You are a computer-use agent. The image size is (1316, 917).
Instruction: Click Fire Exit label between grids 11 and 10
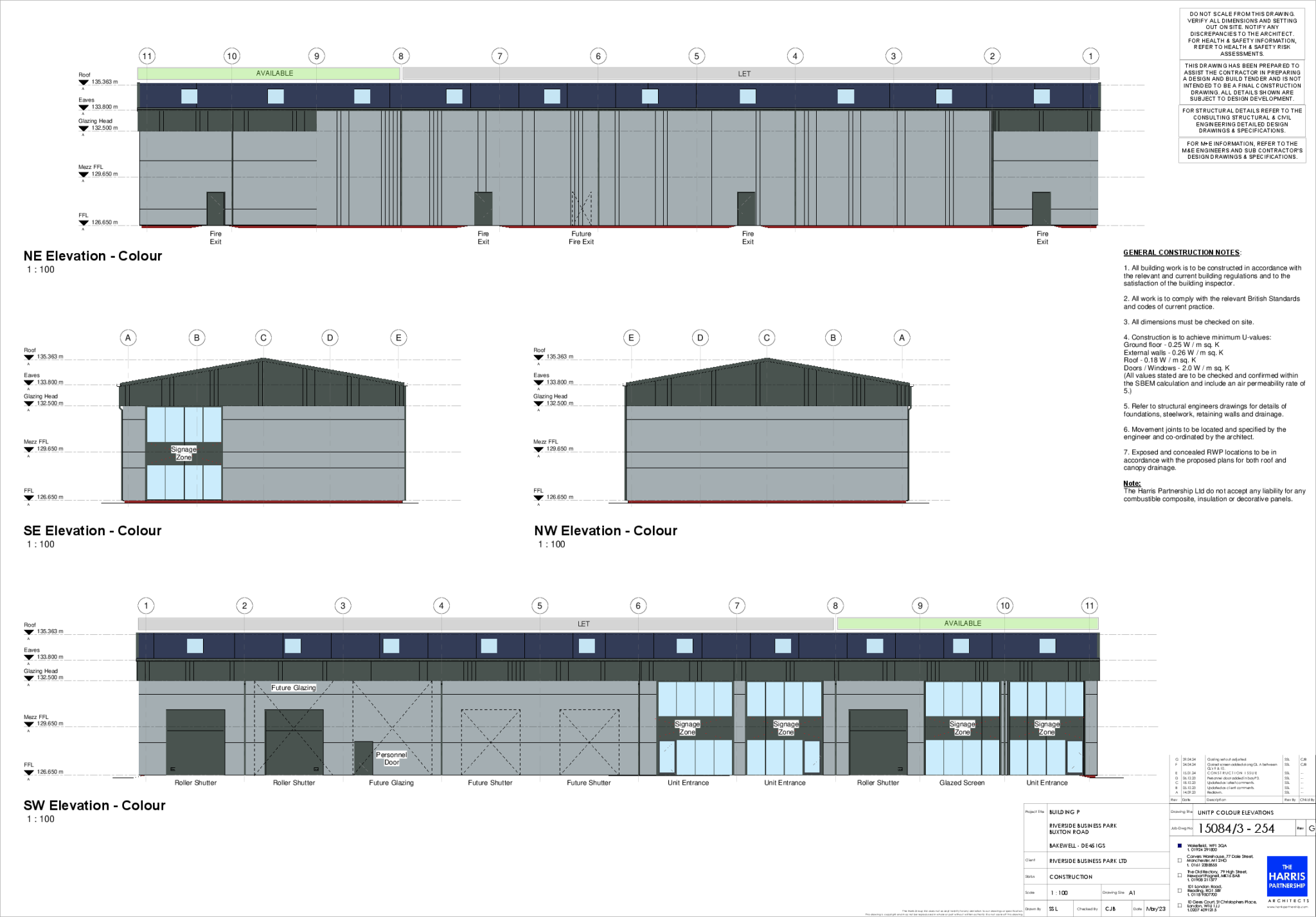click(x=215, y=238)
